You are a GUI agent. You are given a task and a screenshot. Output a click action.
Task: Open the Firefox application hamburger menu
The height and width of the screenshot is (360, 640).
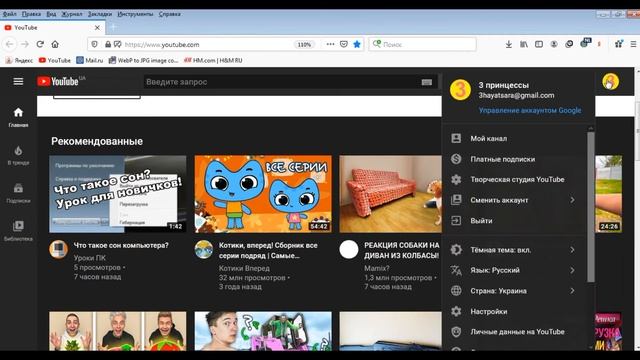point(633,44)
